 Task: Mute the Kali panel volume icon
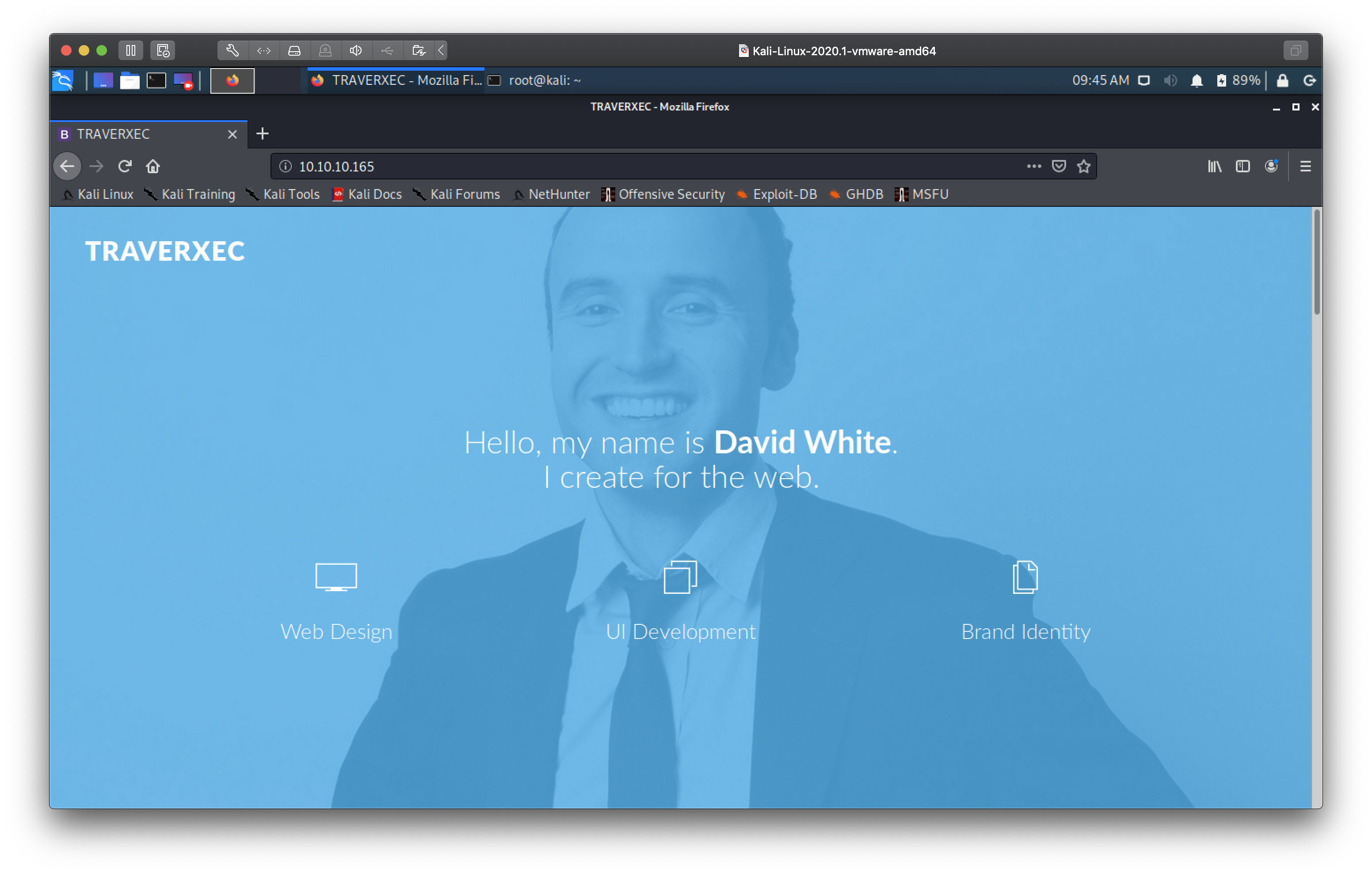1170,80
